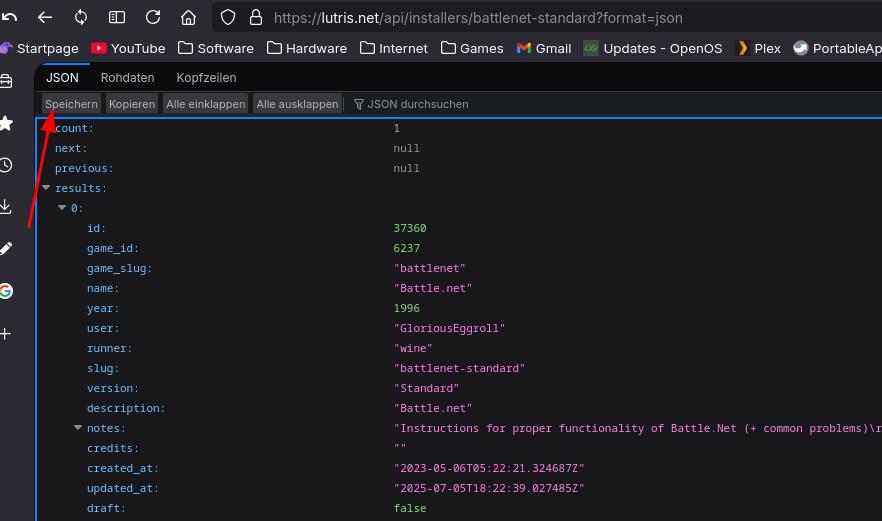Reload the page with reload icon
The height and width of the screenshot is (521, 882).
click(153, 17)
